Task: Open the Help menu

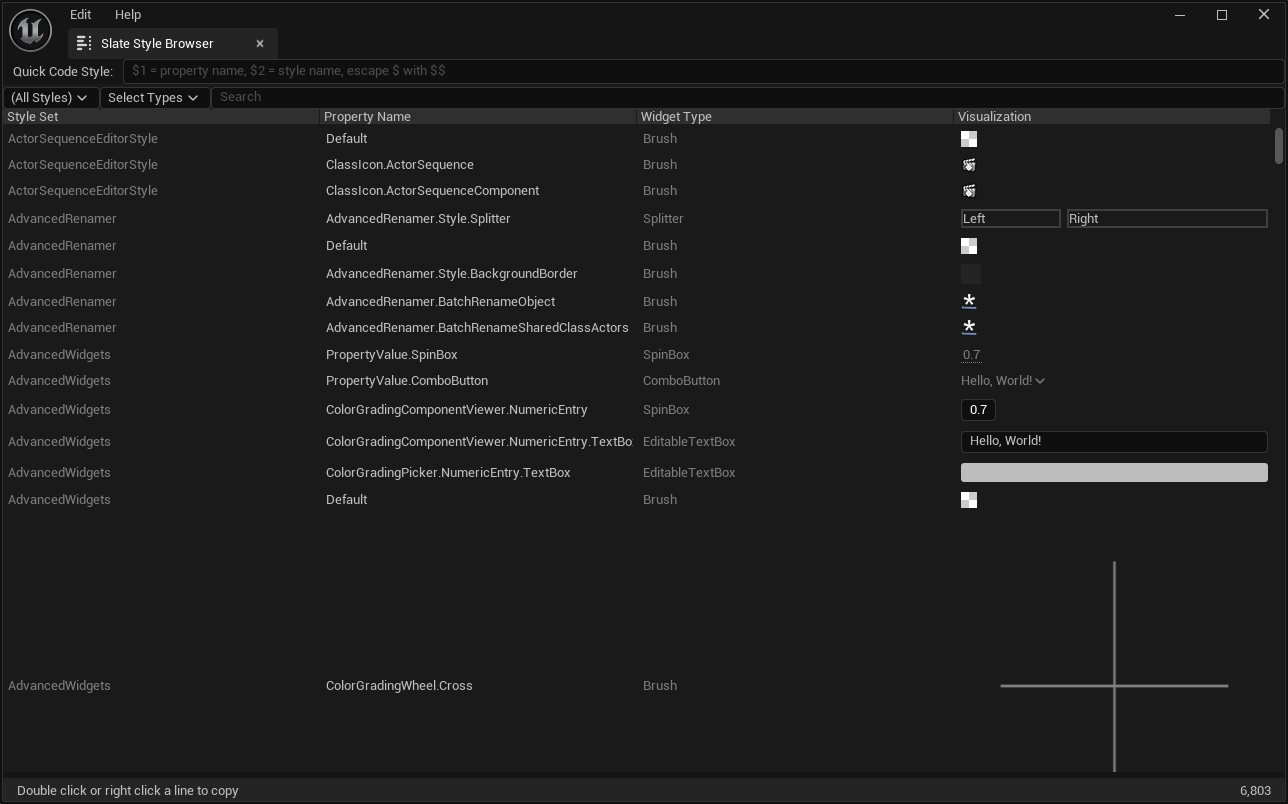Action: click(128, 15)
